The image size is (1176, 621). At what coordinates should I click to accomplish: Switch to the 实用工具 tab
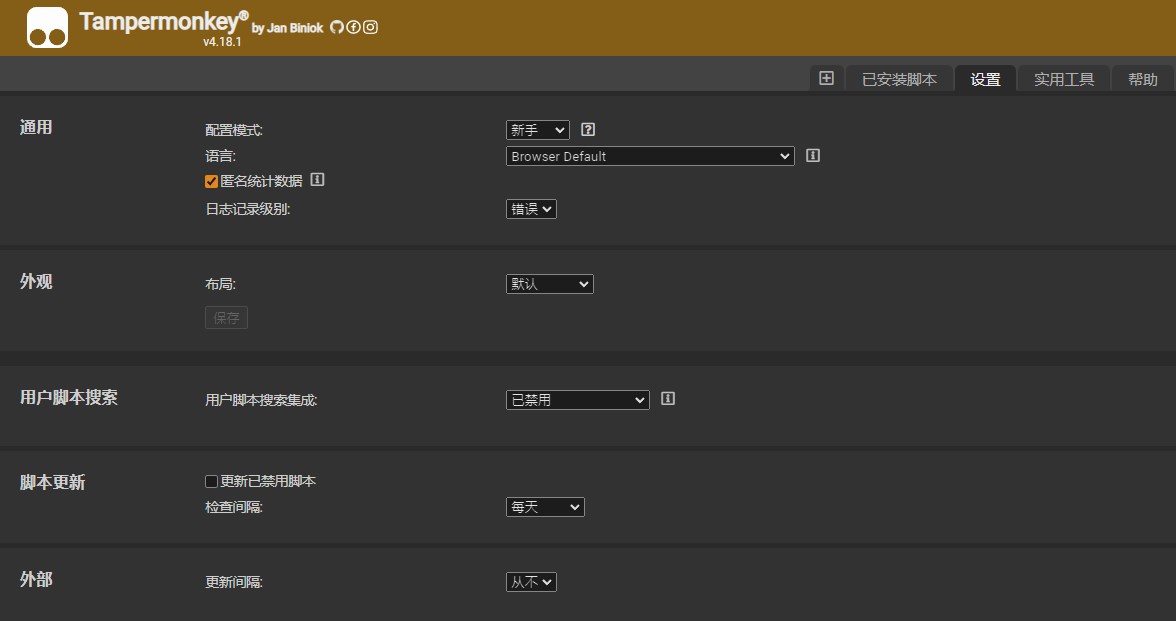pyautogui.click(x=1064, y=79)
